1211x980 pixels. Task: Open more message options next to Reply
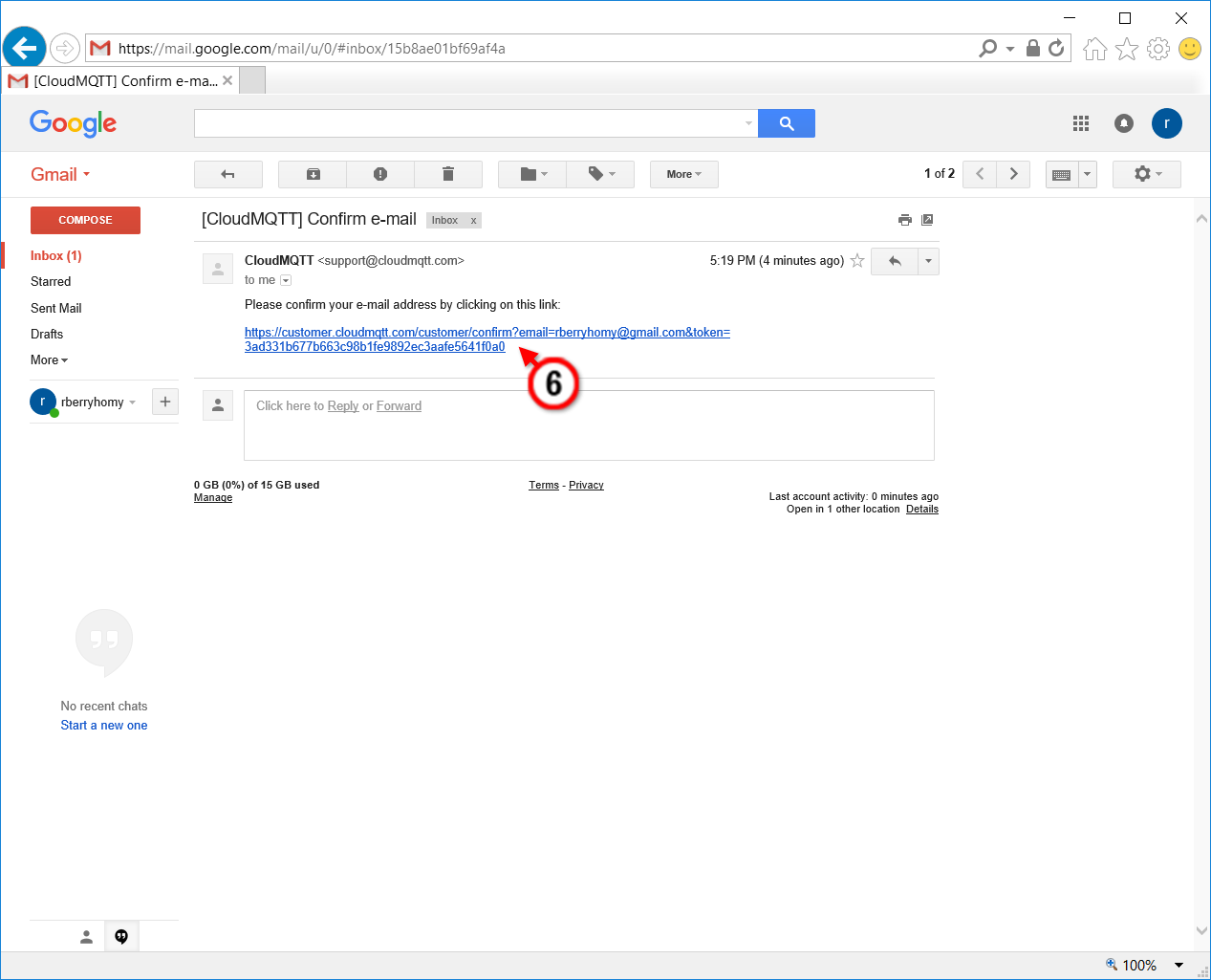coord(928,261)
